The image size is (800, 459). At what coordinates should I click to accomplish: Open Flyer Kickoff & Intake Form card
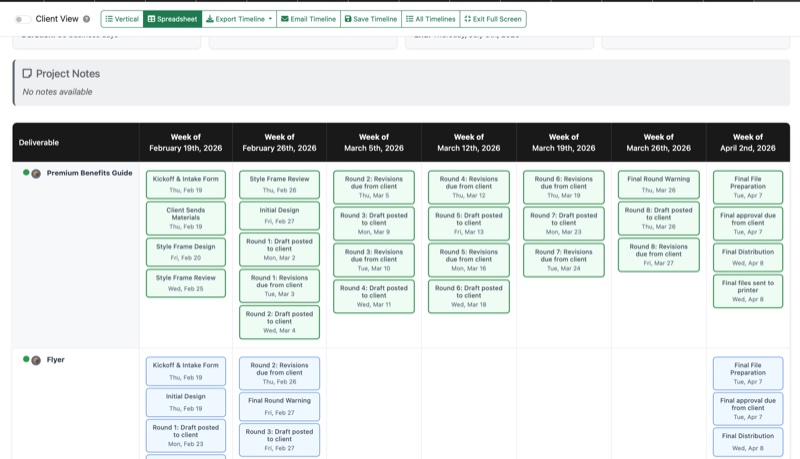coord(186,371)
